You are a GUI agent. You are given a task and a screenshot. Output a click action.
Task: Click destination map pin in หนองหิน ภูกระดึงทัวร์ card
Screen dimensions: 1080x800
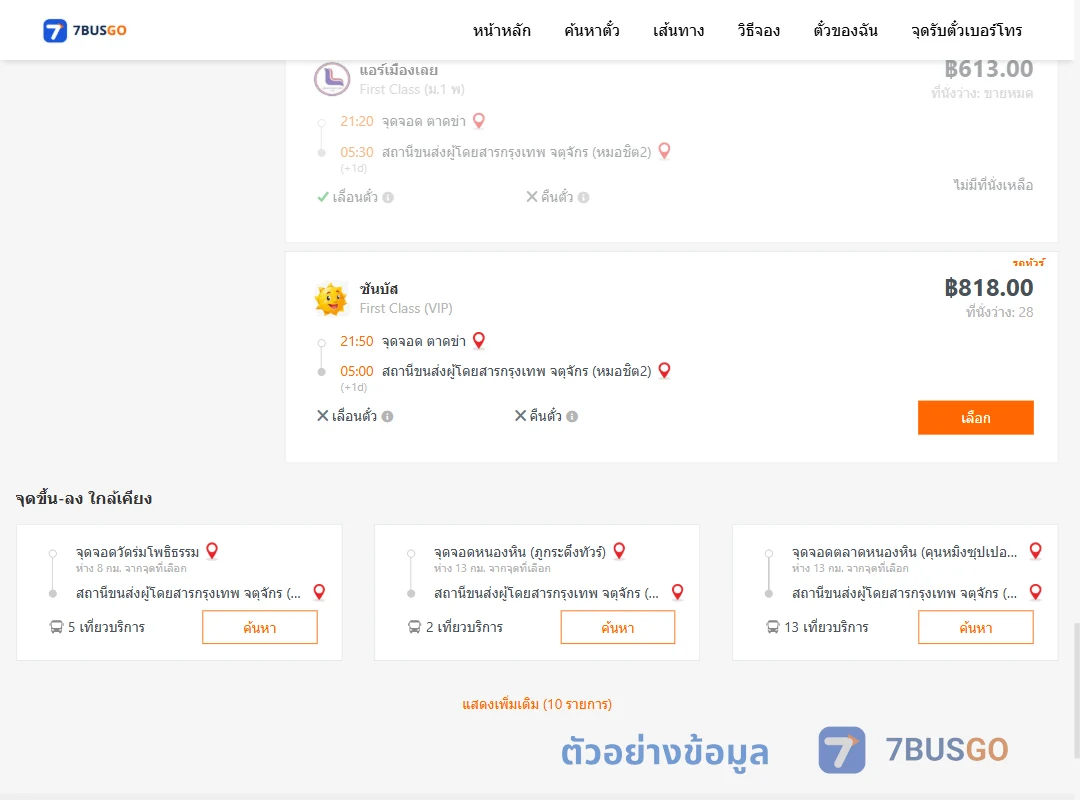coord(677,592)
